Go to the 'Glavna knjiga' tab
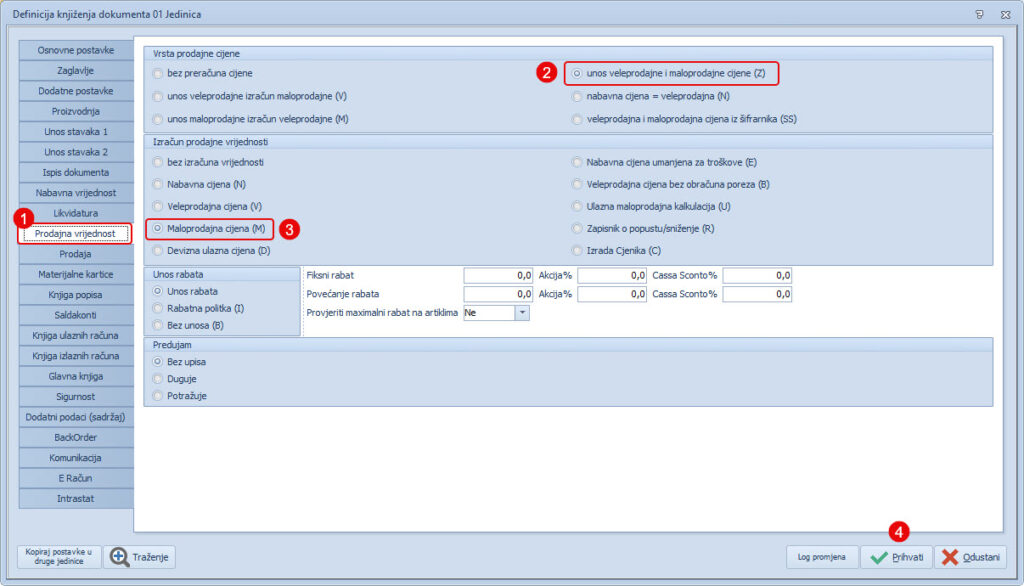 [76, 376]
